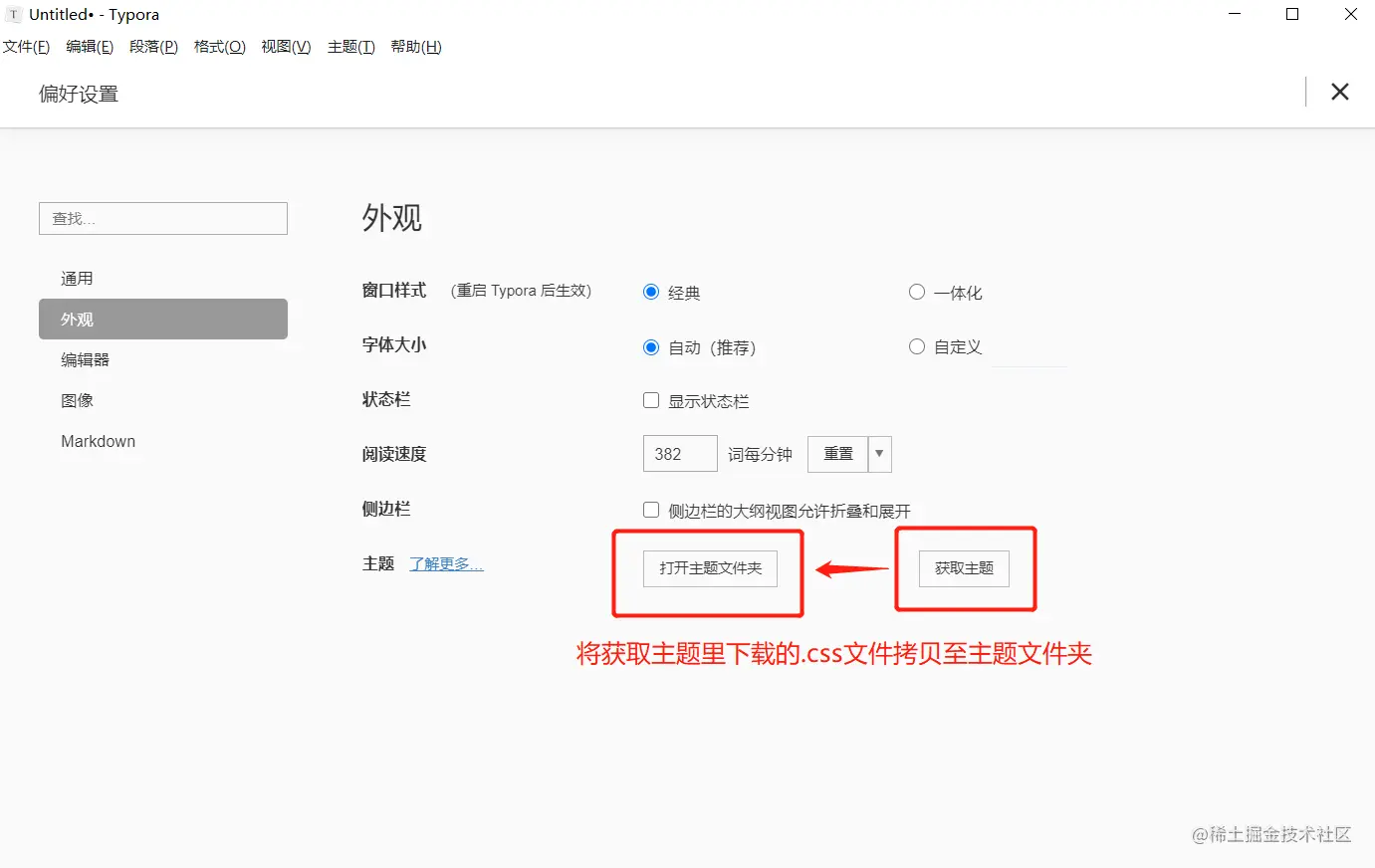Click the 打开主题文件夹 button

[x=710, y=568]
